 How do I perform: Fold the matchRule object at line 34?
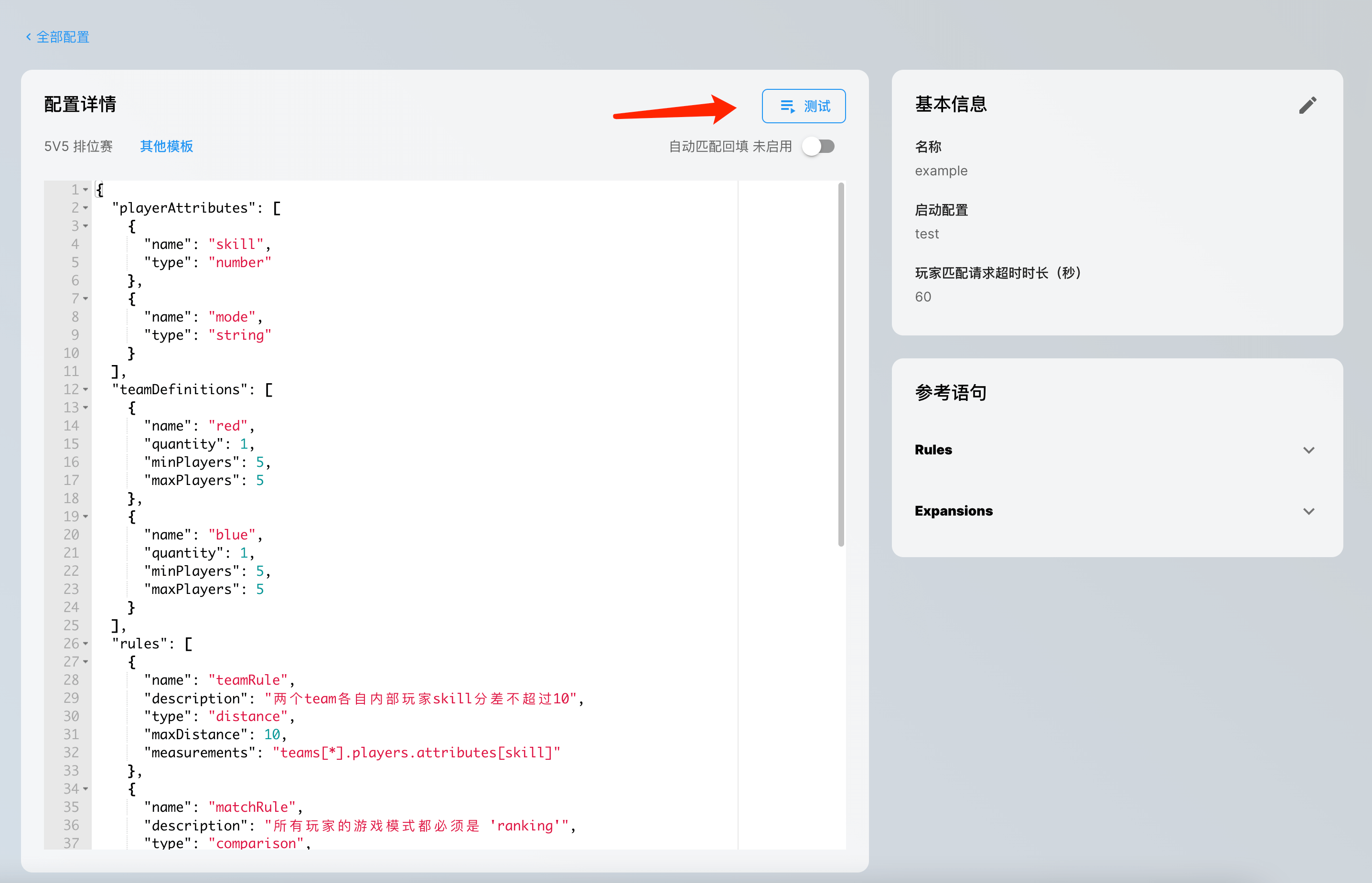click(86, 789)
